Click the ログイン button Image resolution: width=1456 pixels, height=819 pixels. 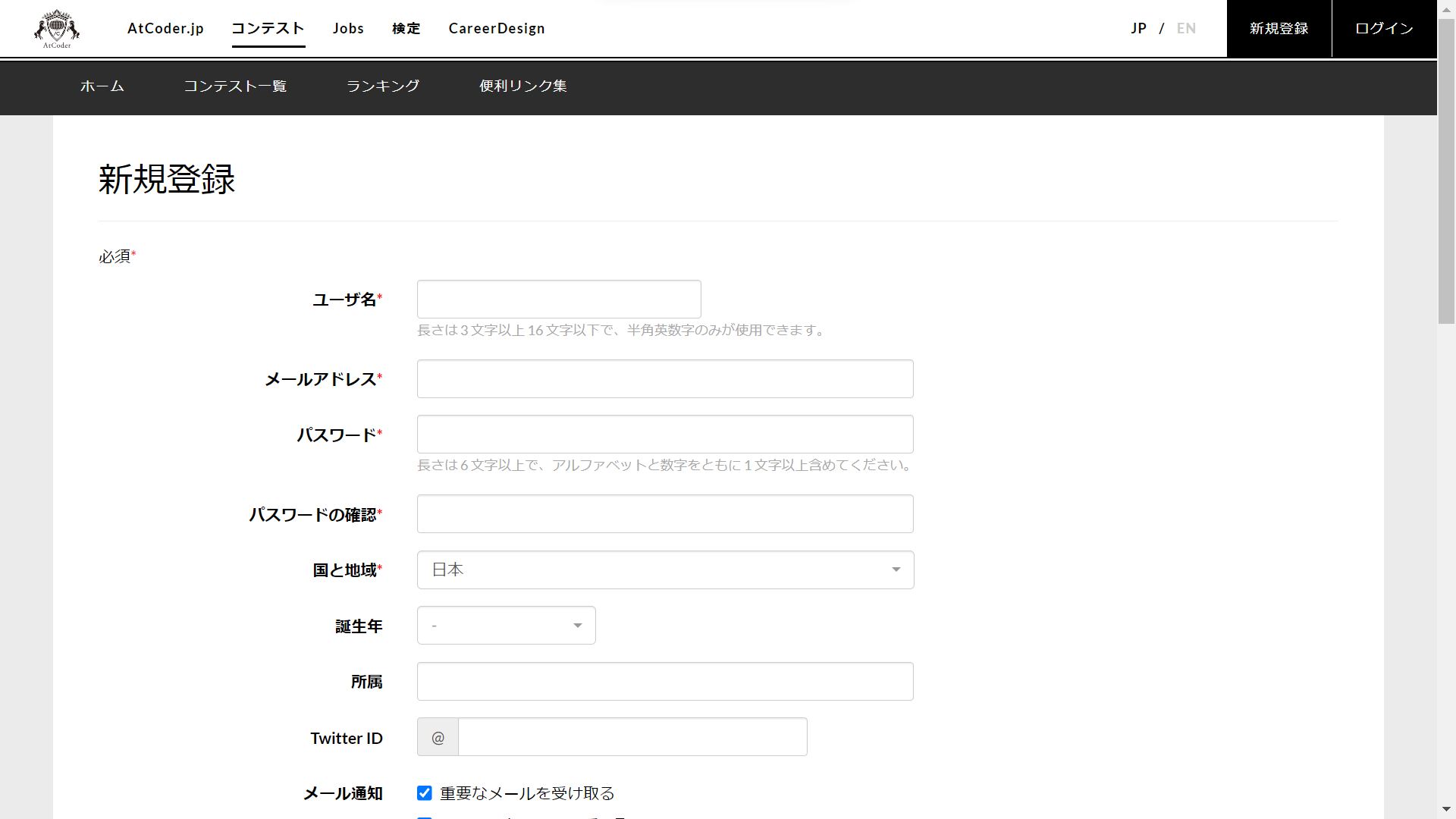coord(1383,28)
